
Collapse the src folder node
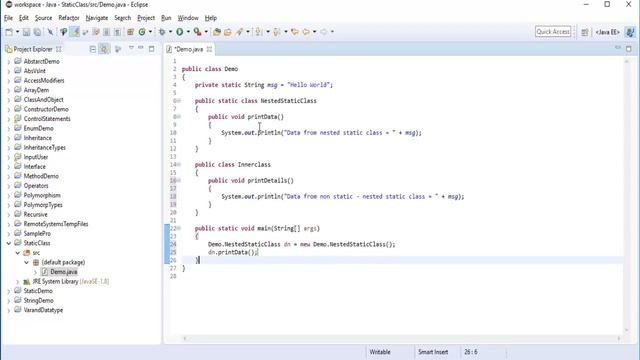point(18,253)
